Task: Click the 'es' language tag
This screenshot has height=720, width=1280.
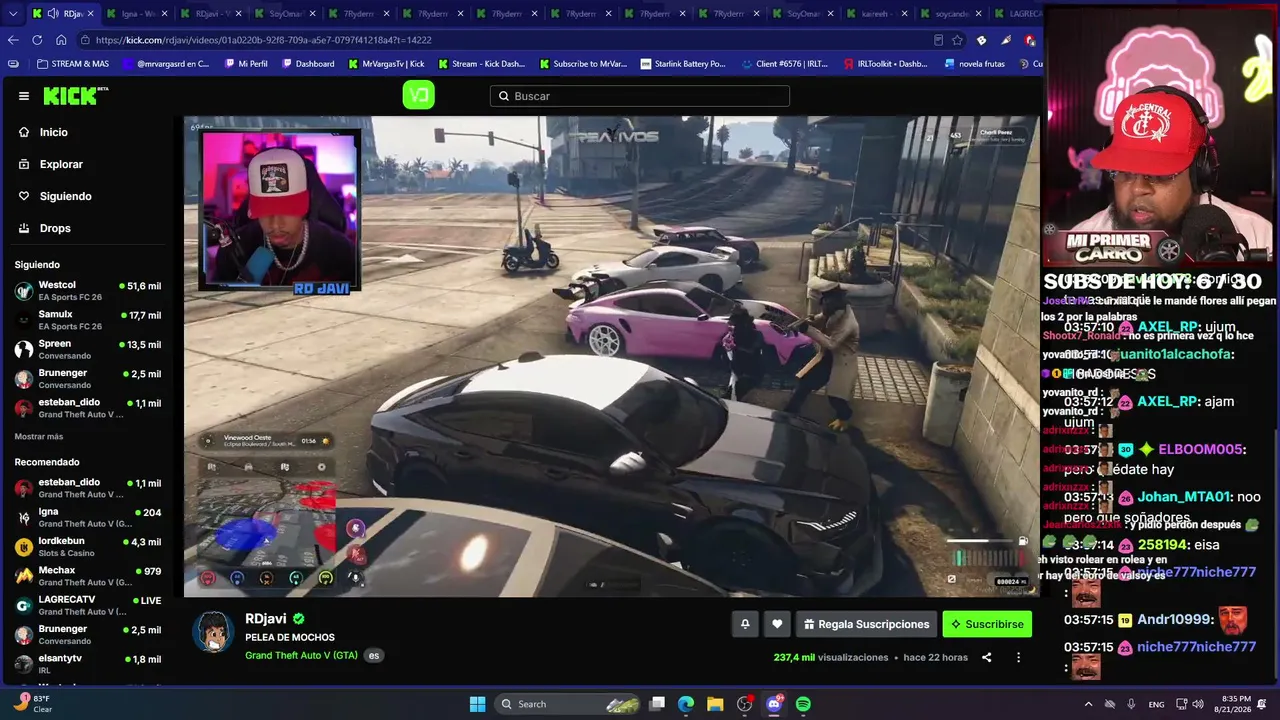Action: click(374, 656)
